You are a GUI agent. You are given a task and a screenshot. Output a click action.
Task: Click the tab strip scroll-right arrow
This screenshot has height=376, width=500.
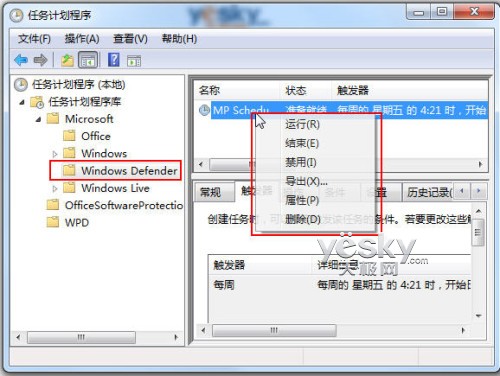point(479,191)
